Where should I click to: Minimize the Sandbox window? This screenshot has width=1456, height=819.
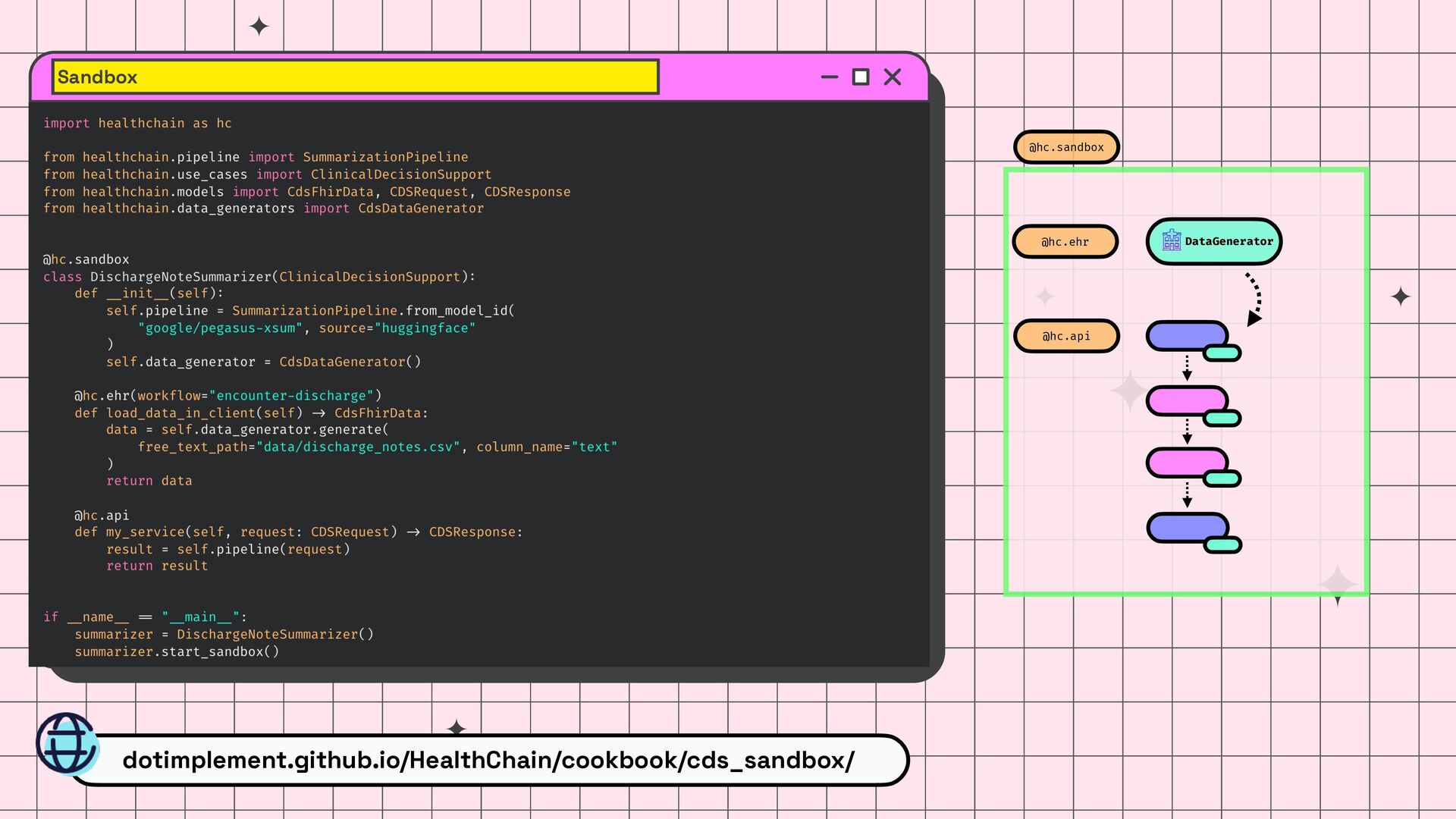tap(829, 77)
